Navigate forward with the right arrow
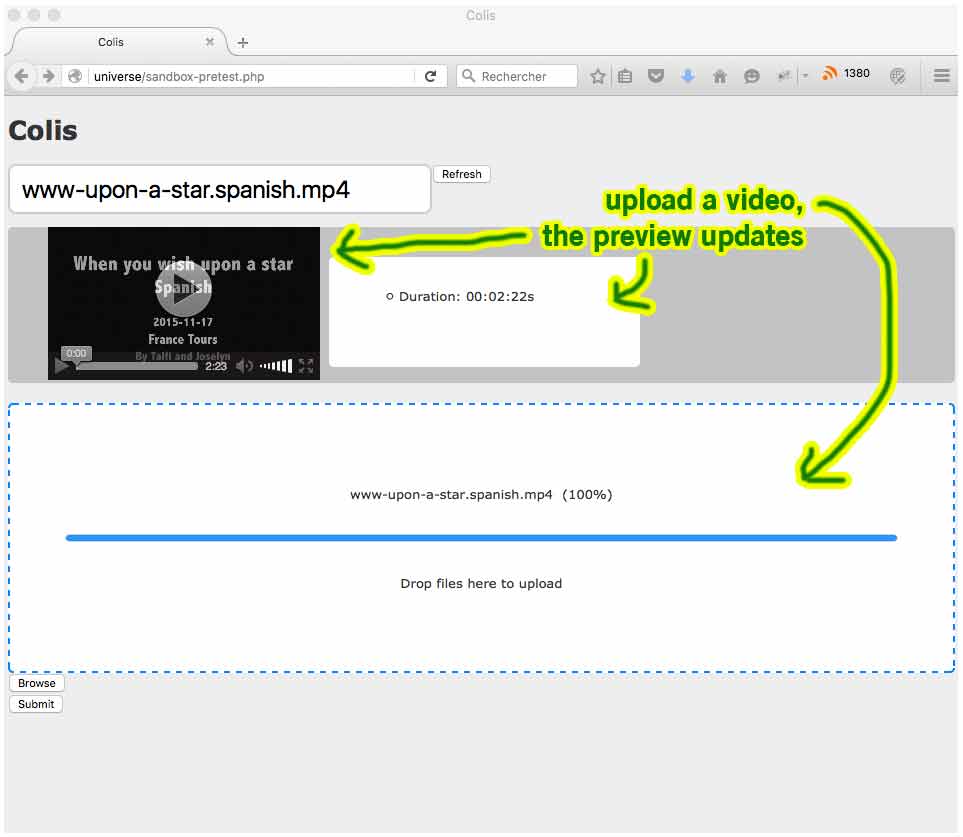 [x=48, y=75]
